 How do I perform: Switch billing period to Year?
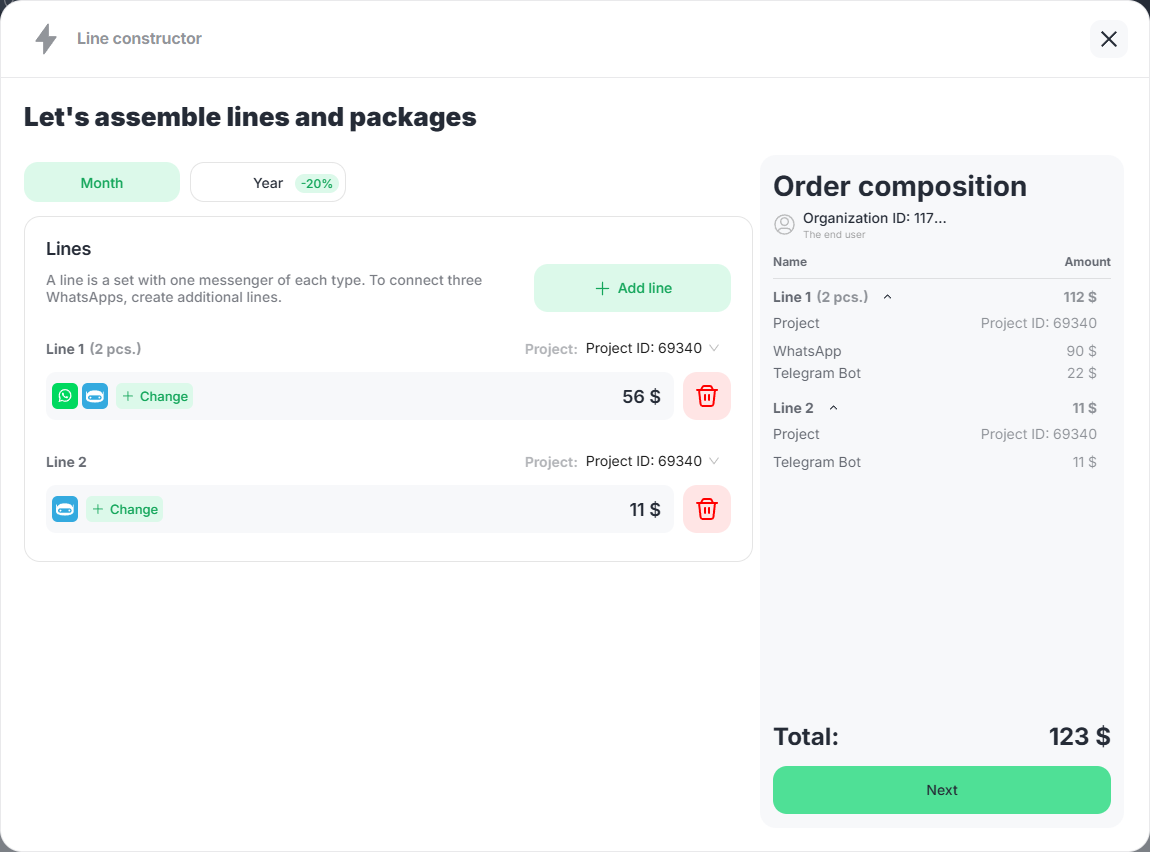click(x=267, y=183)
